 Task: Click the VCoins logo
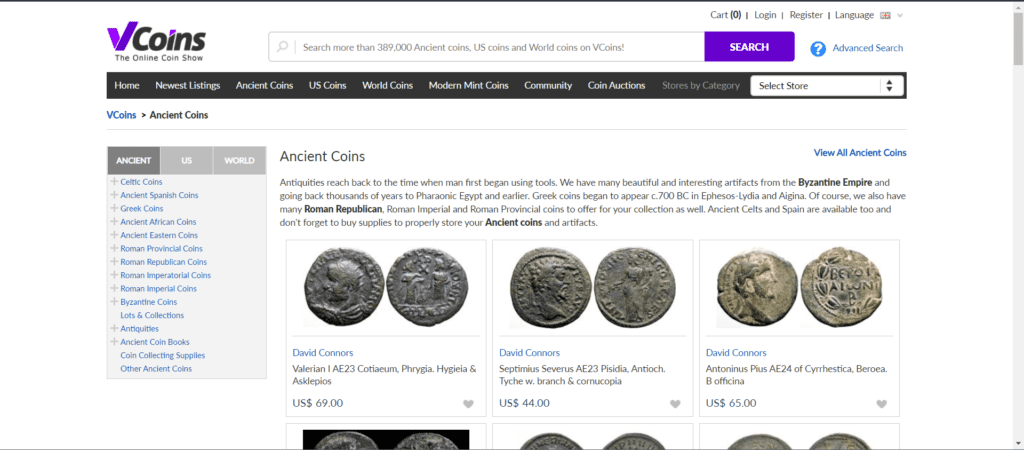pyautogui.click(x=156, y=43)
